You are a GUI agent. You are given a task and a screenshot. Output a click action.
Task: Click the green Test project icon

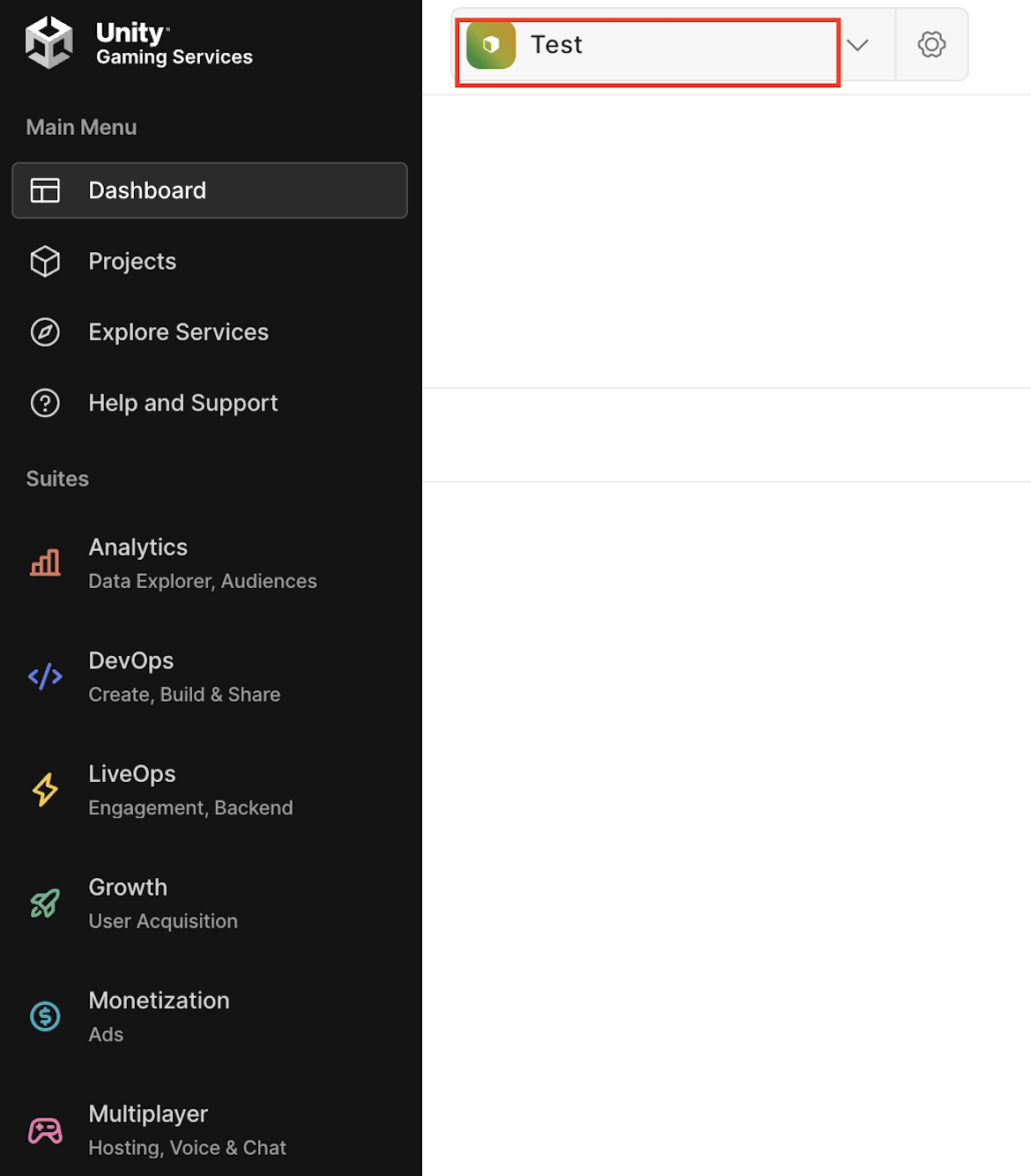pos(491,45)
